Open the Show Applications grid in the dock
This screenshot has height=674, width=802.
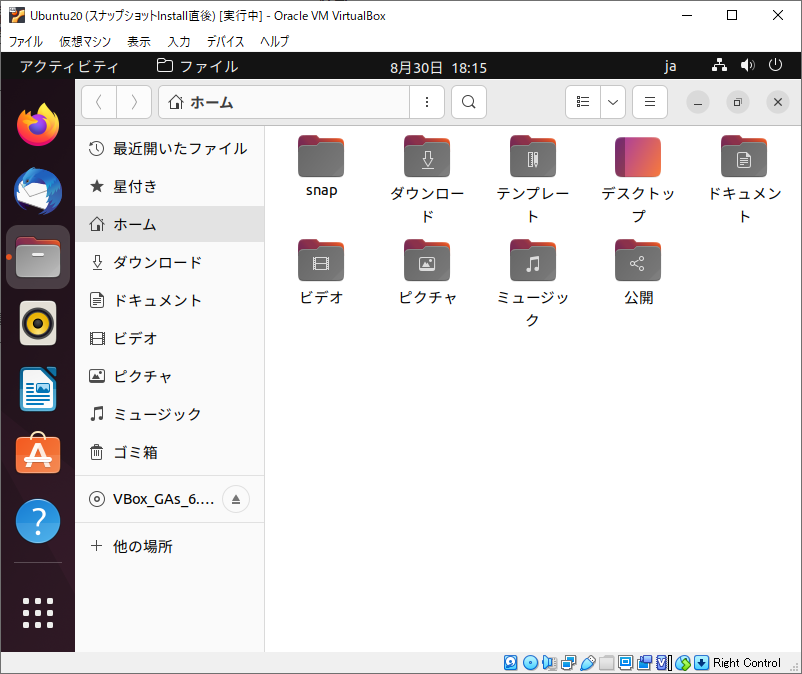click(x=37, y=613)
